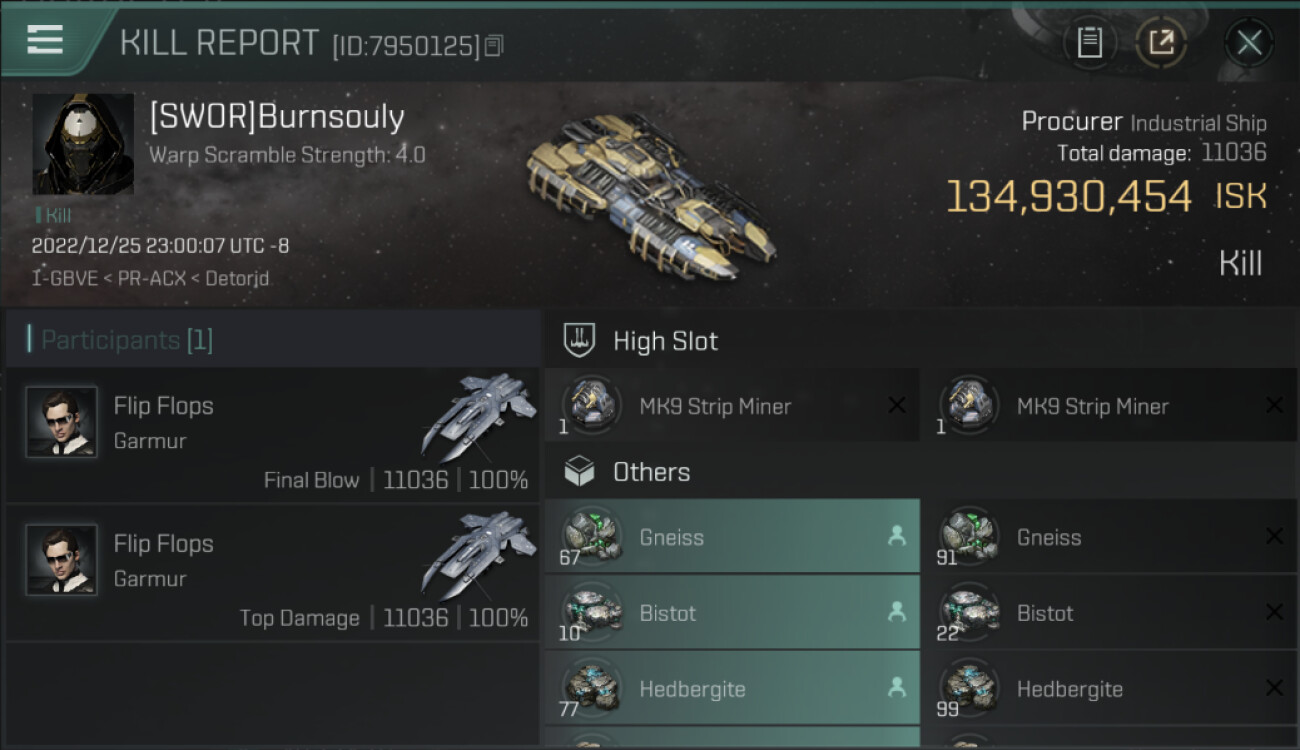Viewport: 1300px width, 750px height.
Task: Select the highlighted Bistot entry with 10 units
Action: [x=732, y=613]
